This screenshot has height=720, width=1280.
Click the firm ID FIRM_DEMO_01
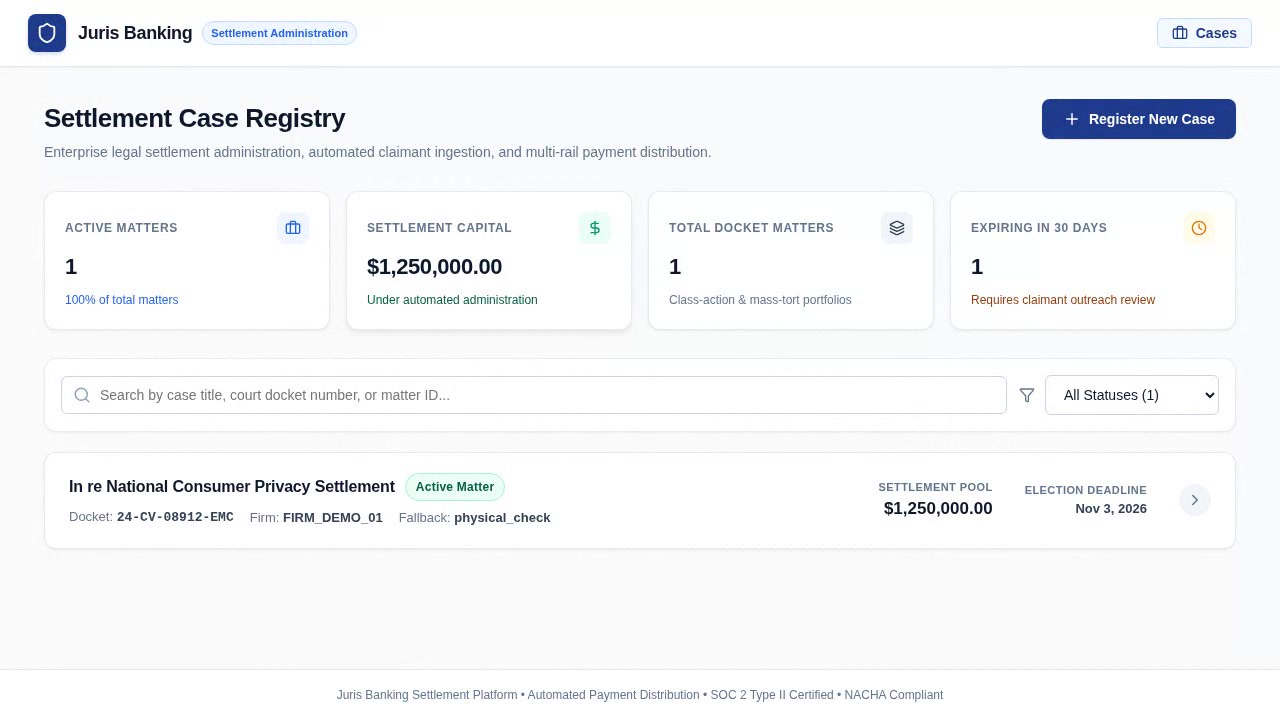coord(333,517)
